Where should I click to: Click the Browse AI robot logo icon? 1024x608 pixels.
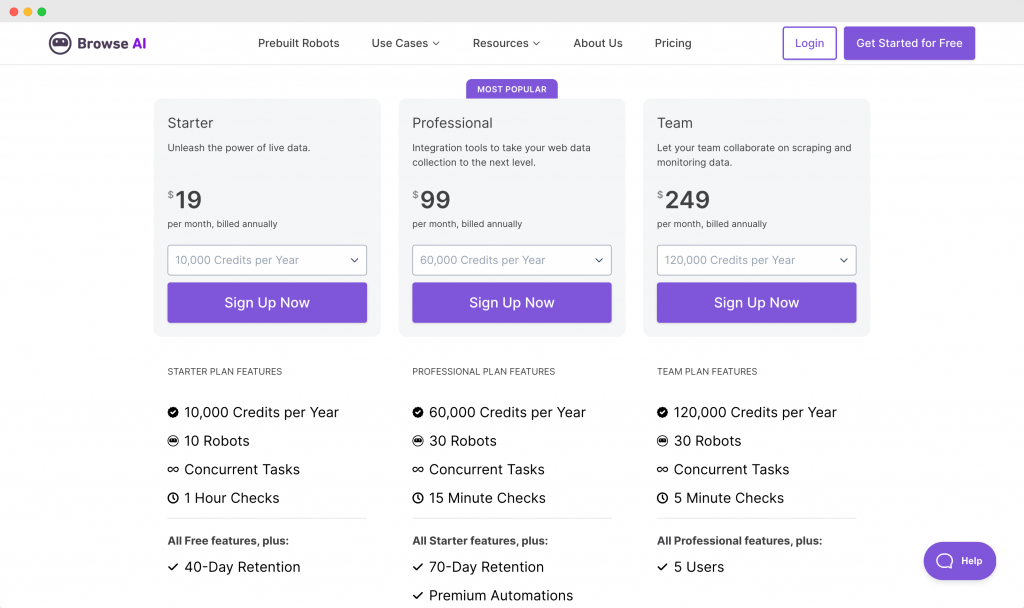pyautogui.click(x=60, y=43)
